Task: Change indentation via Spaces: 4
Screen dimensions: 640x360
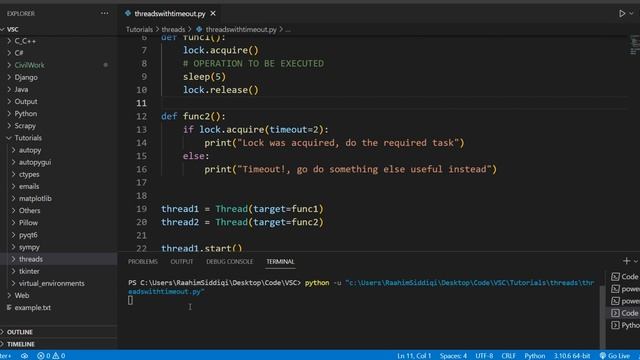Action: [x=453, y=356]
